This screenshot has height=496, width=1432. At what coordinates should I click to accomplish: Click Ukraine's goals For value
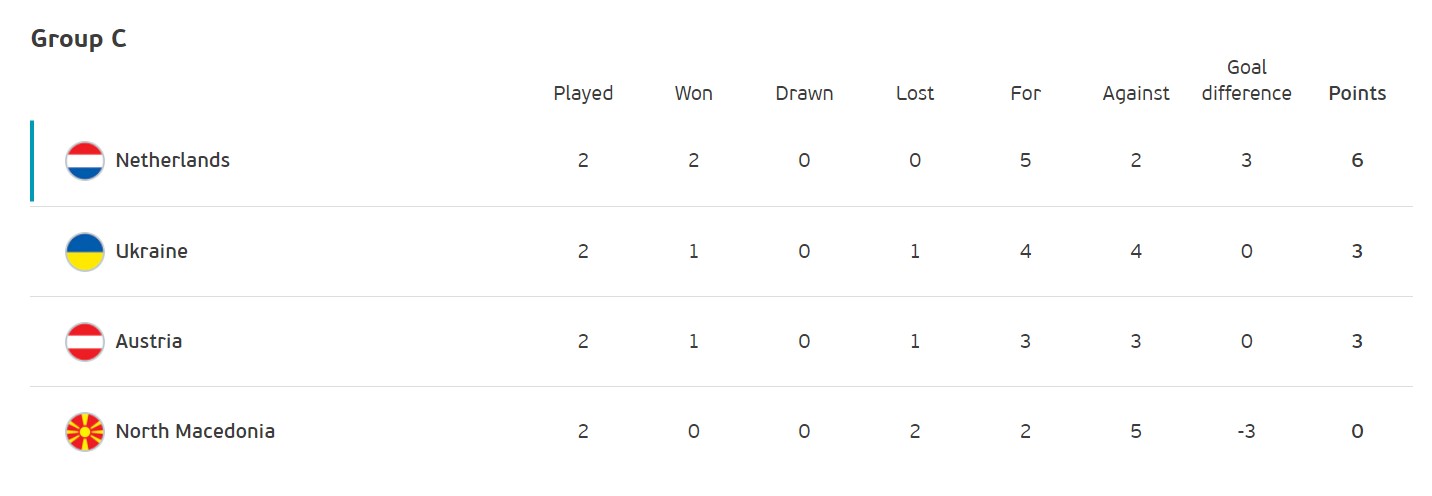1025,251
